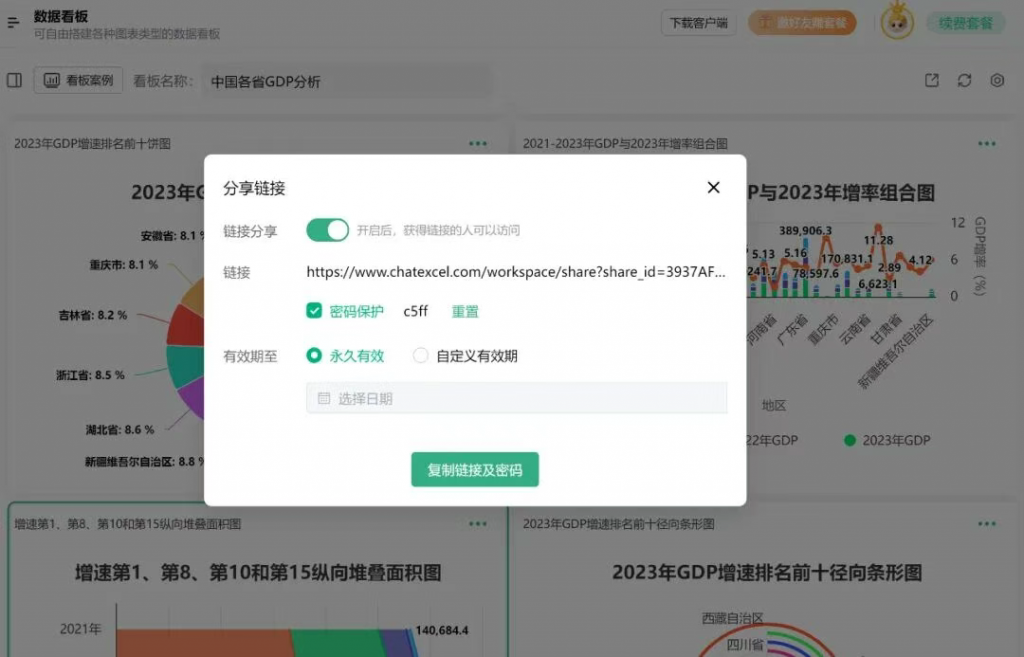Open dashboard settings via the gear icon
This screenshot has height=657, width=1024.
tap(997, 80)
